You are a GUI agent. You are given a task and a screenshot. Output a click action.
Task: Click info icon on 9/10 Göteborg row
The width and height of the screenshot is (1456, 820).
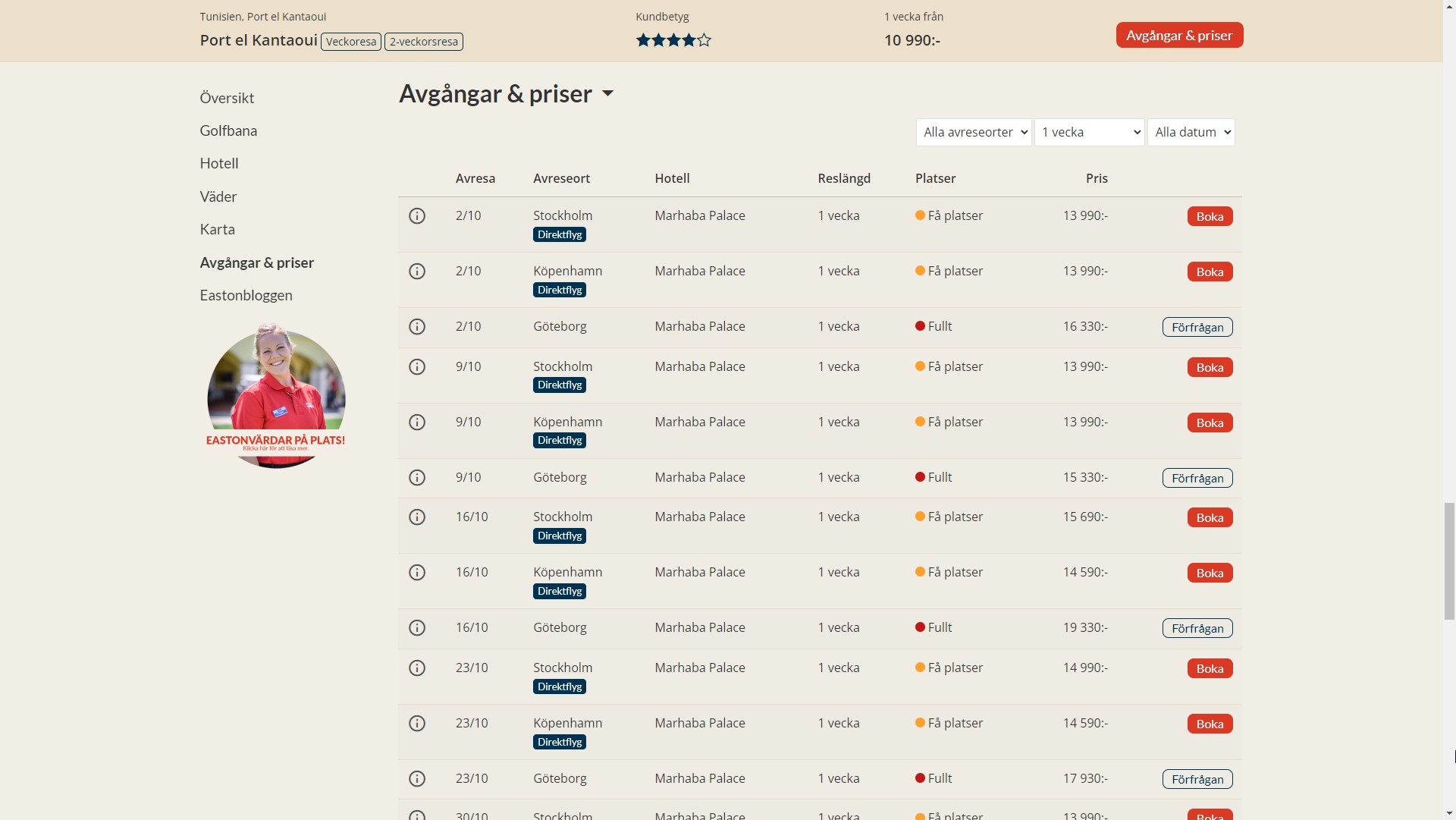(417, 478)
